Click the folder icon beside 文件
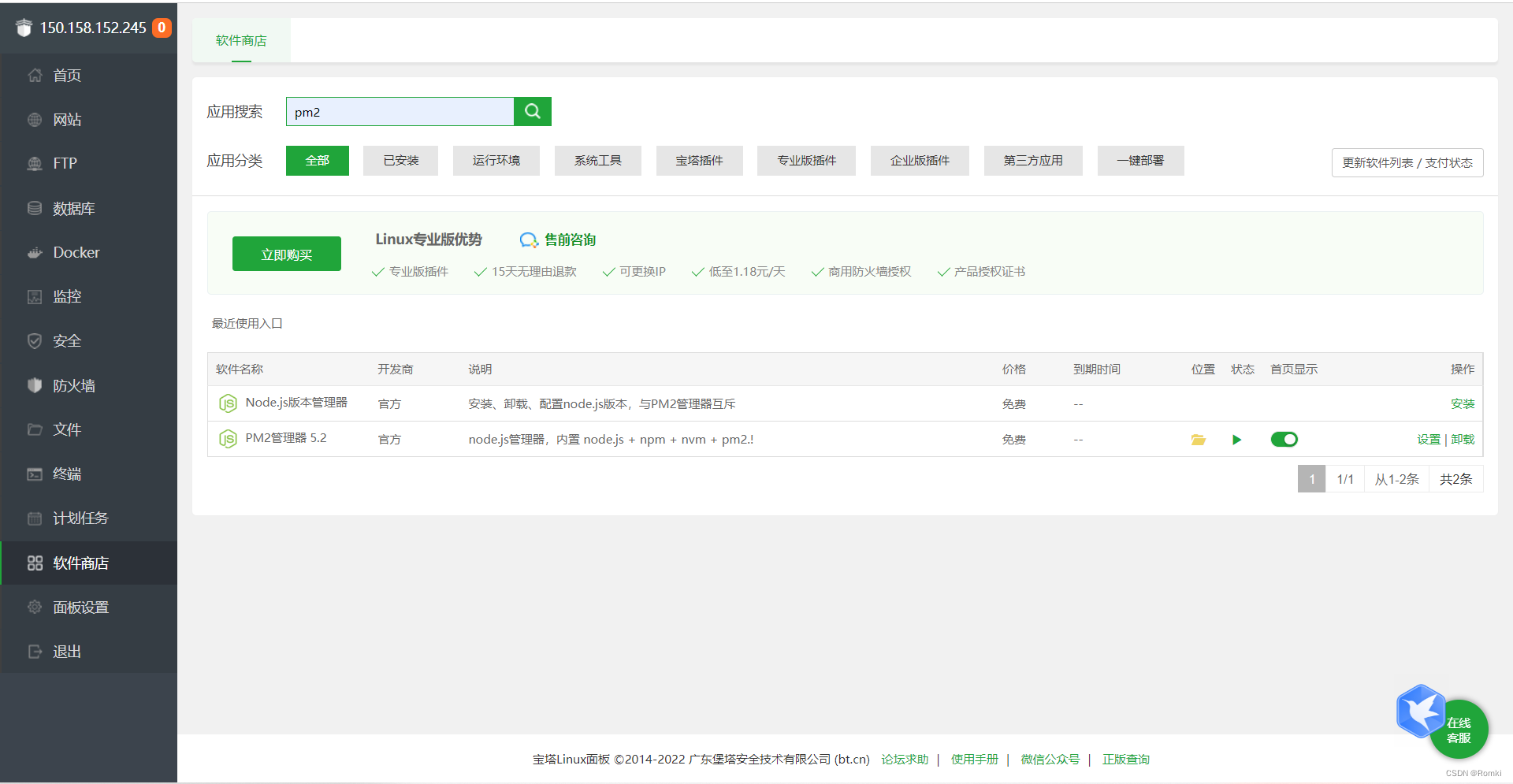Image resolution: width=1513 pixels, height=784 pixels. (x=35, y=429)
